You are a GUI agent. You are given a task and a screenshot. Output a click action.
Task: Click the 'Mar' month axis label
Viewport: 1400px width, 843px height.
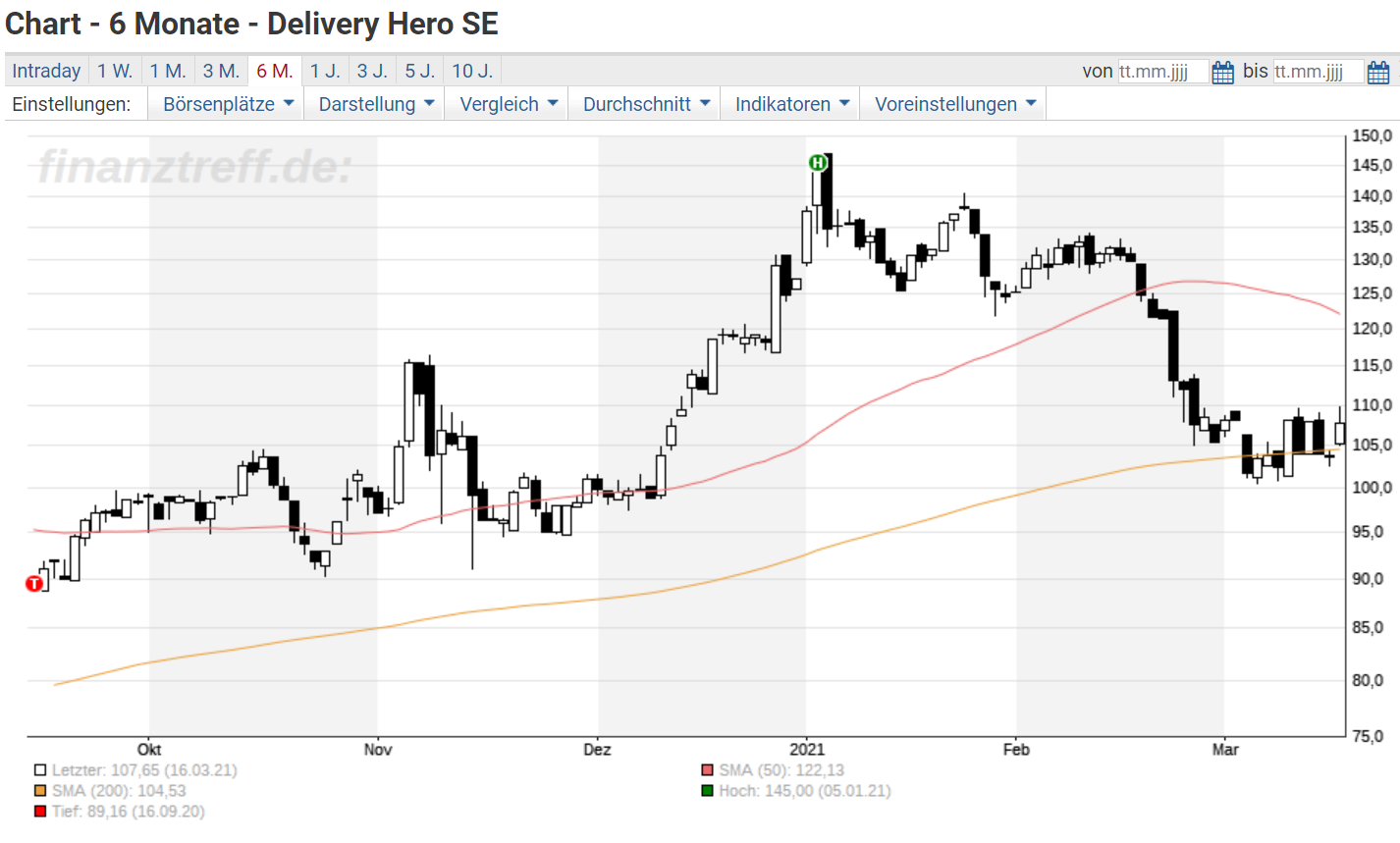(x=1225, y=750)
